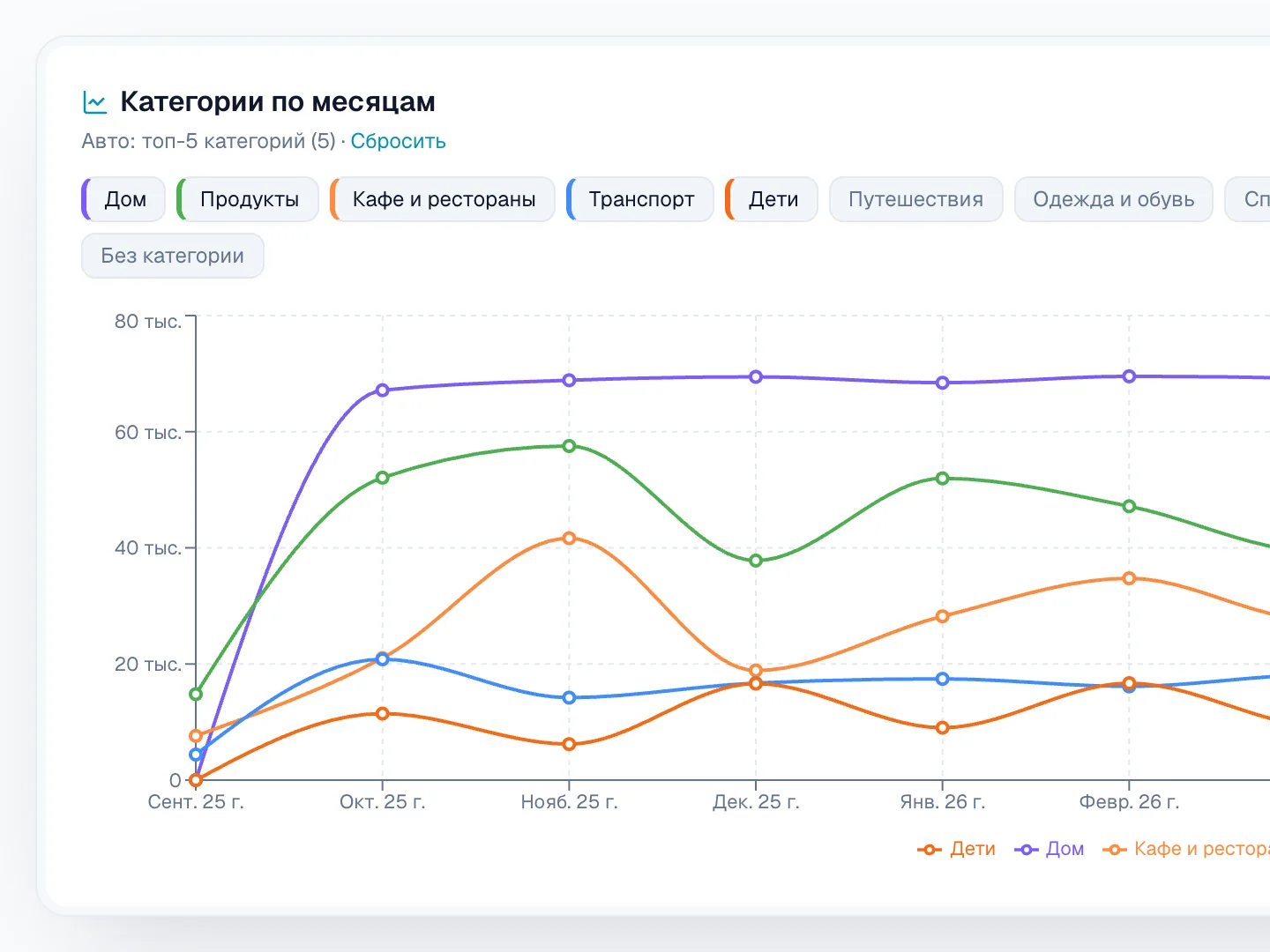Click the purple Дом point at Февр. 26
Viewport: 1270px width, 952px height.
[x=1129, y=376]
